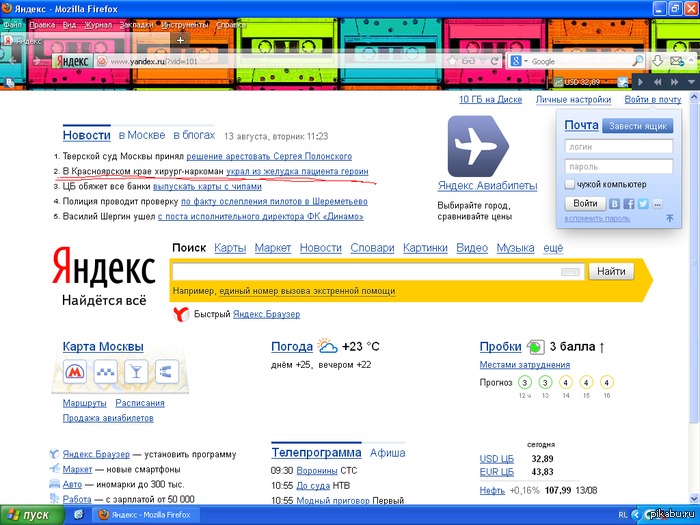Click the 'единый номер вызова экстренной помощи' example

[x=307, y=291]
